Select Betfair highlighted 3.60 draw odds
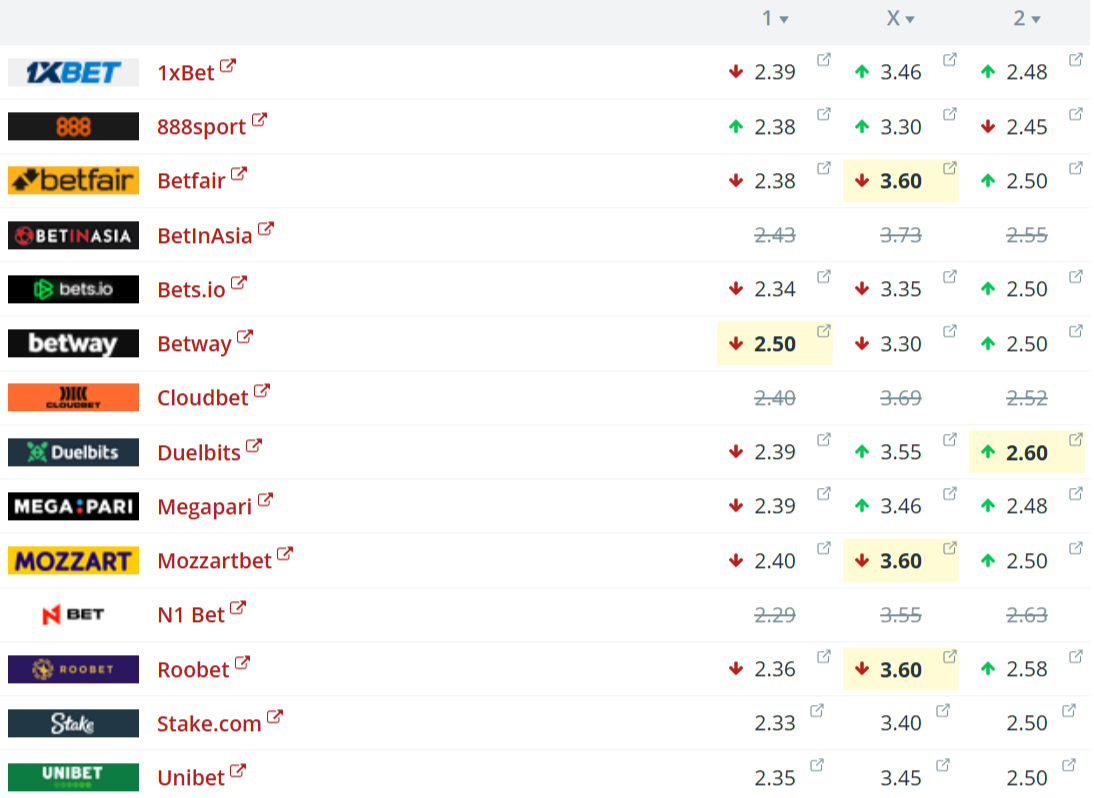The width and height of the screenshot is (1094, 798). (x=901, y=181)
